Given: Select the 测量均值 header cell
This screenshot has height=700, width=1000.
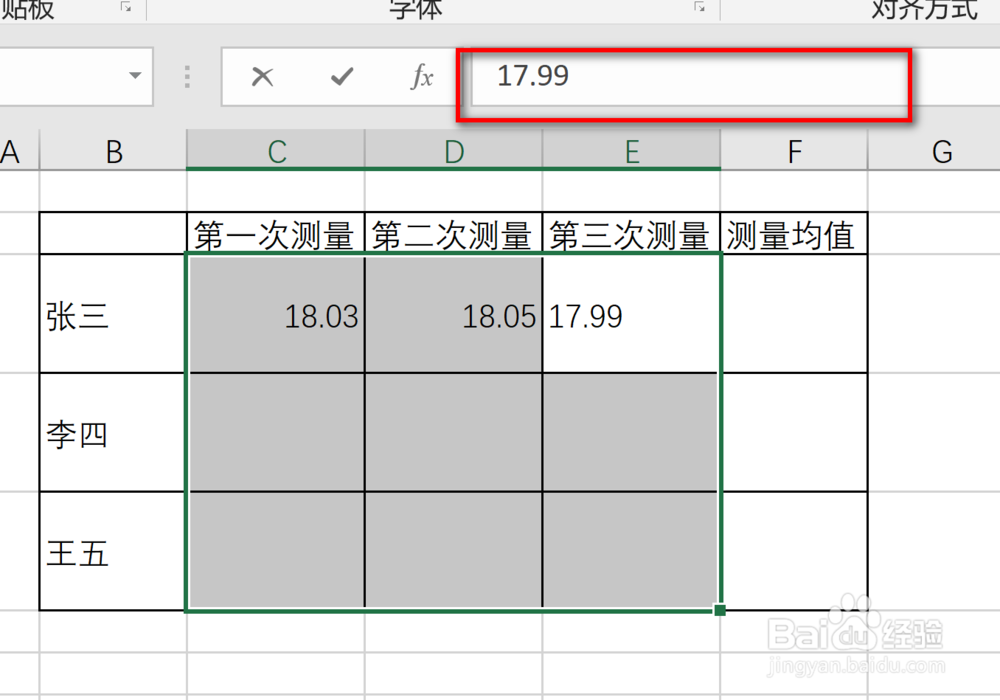Looking at the screenshot, I should click(x=793, y=233).
